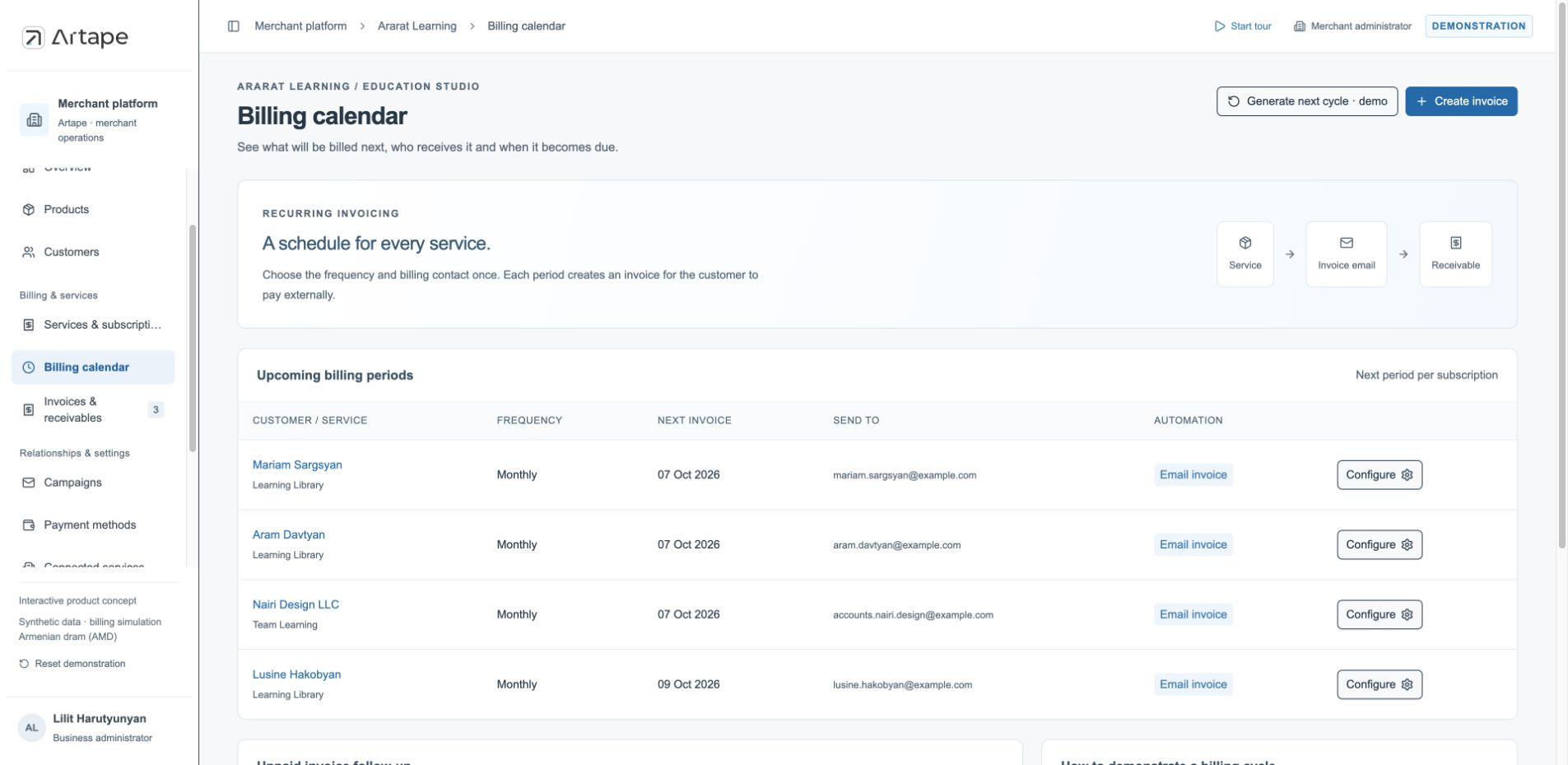The width and height of the screenshot is (1568, 765).
Task: Click the Payment methods wallet icon
Action: pyautogui.click(x=29, y=525)
